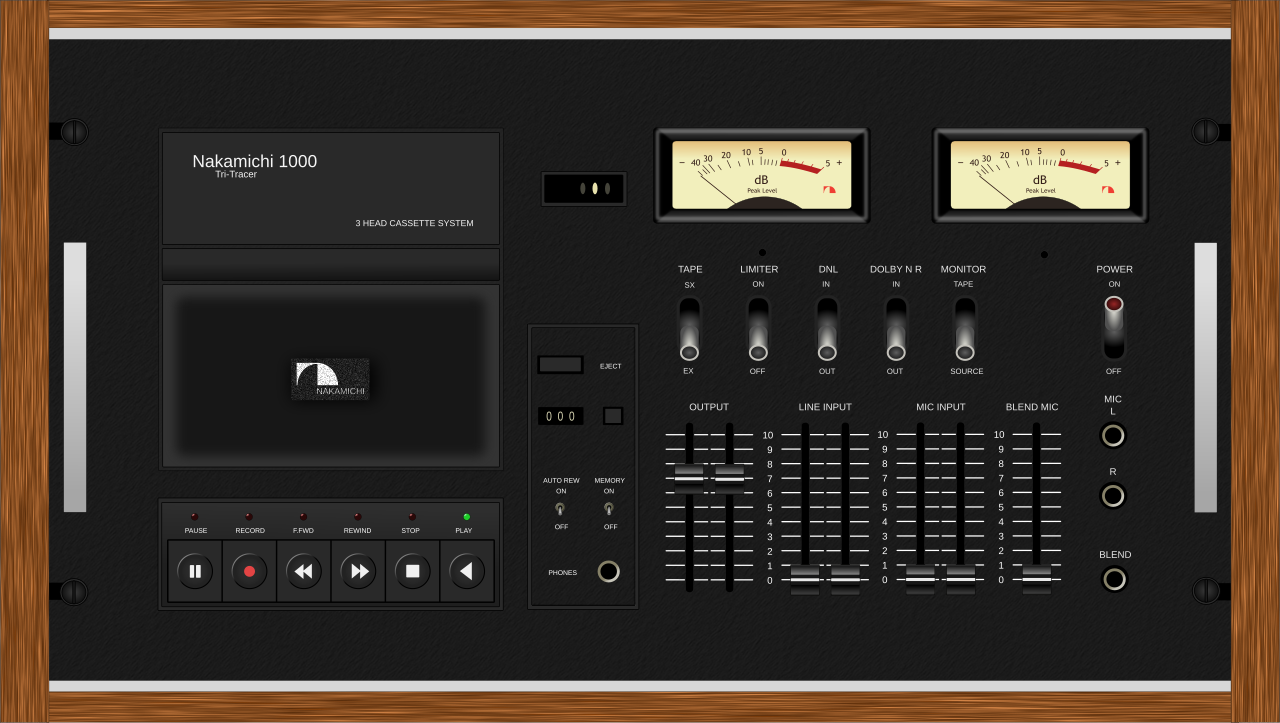
Task: Click the STOP indicator LED
Action: [x=412, y=517]
